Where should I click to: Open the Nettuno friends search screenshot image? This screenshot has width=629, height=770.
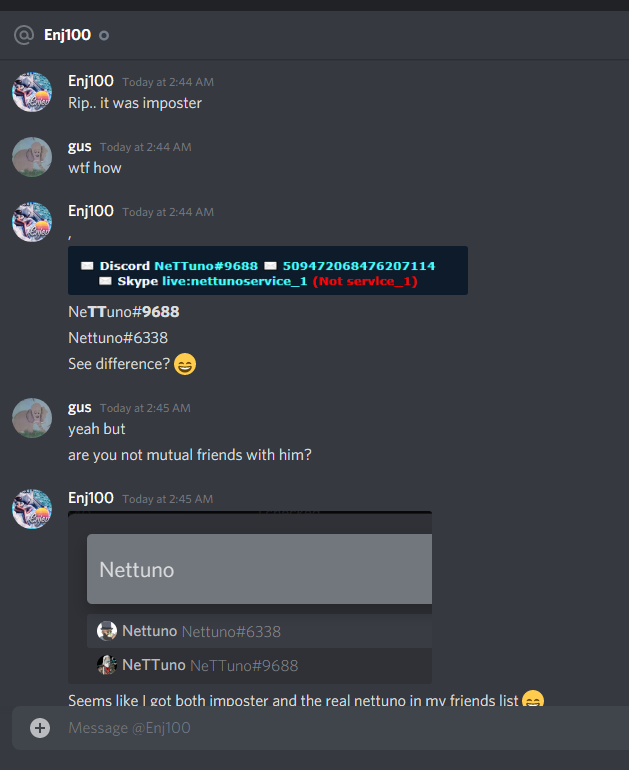tap(250, 597)
